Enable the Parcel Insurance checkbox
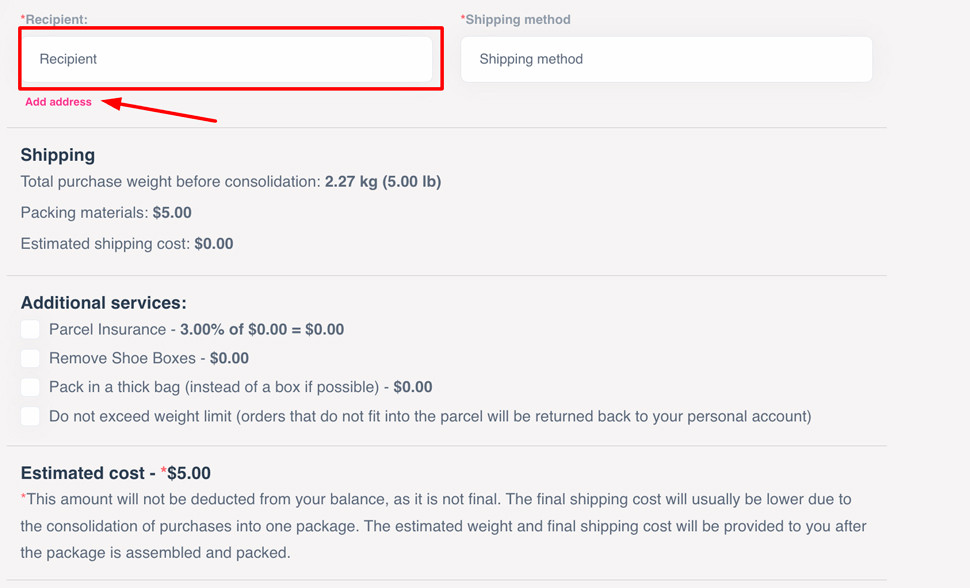 click(30, 329)
